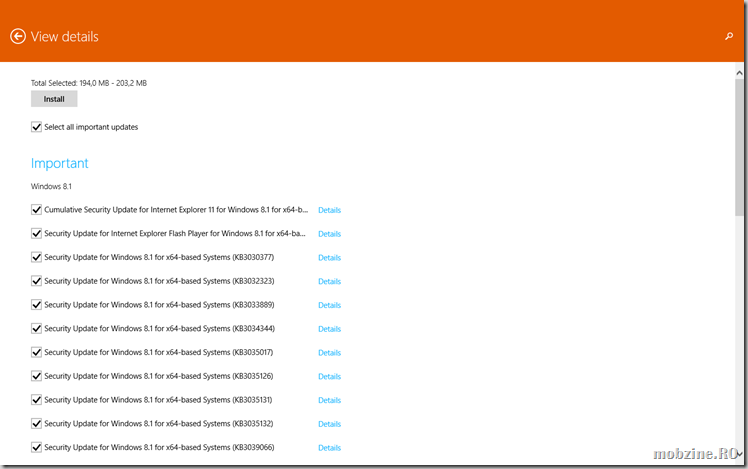Deselect update KB3030377 checkbox
Screen dimensions: 748x469
tap(37, 257)
